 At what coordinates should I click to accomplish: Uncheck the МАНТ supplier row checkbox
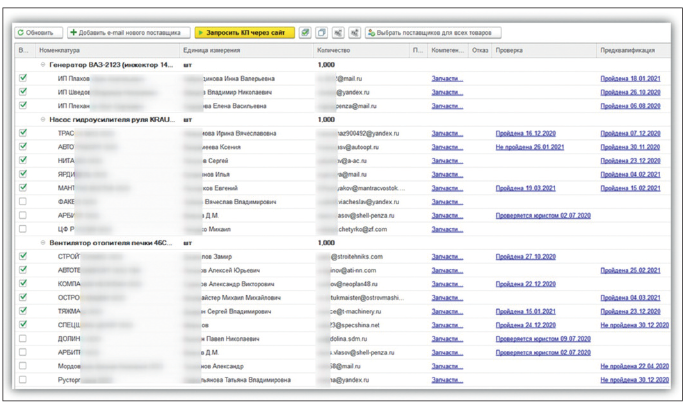pyautogui.click(x=23, y=187)
